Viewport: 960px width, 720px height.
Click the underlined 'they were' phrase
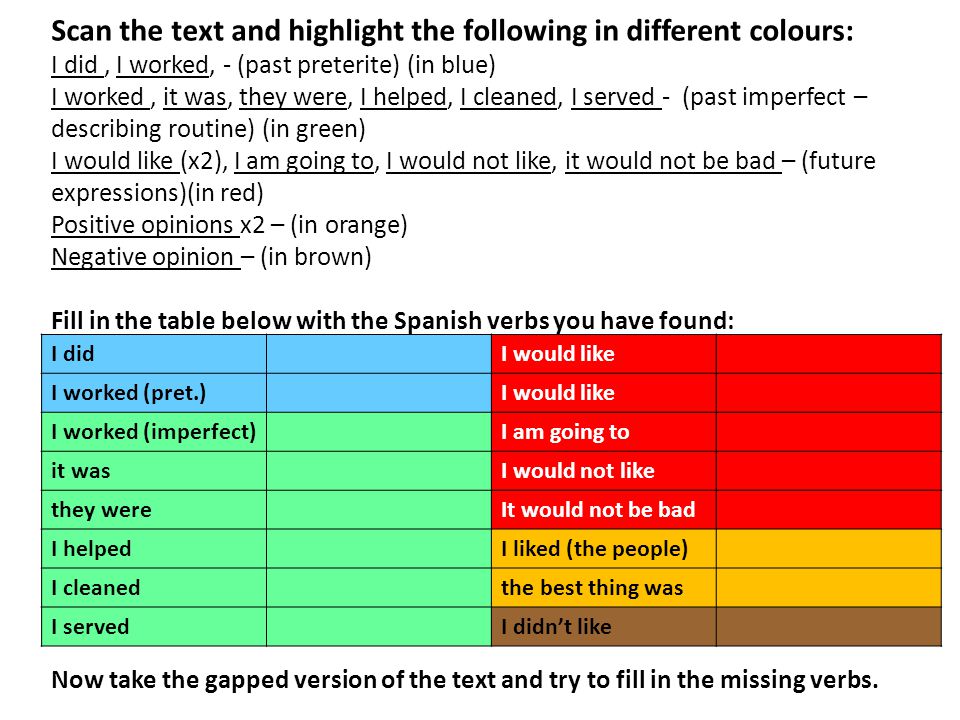click(293, 97)
